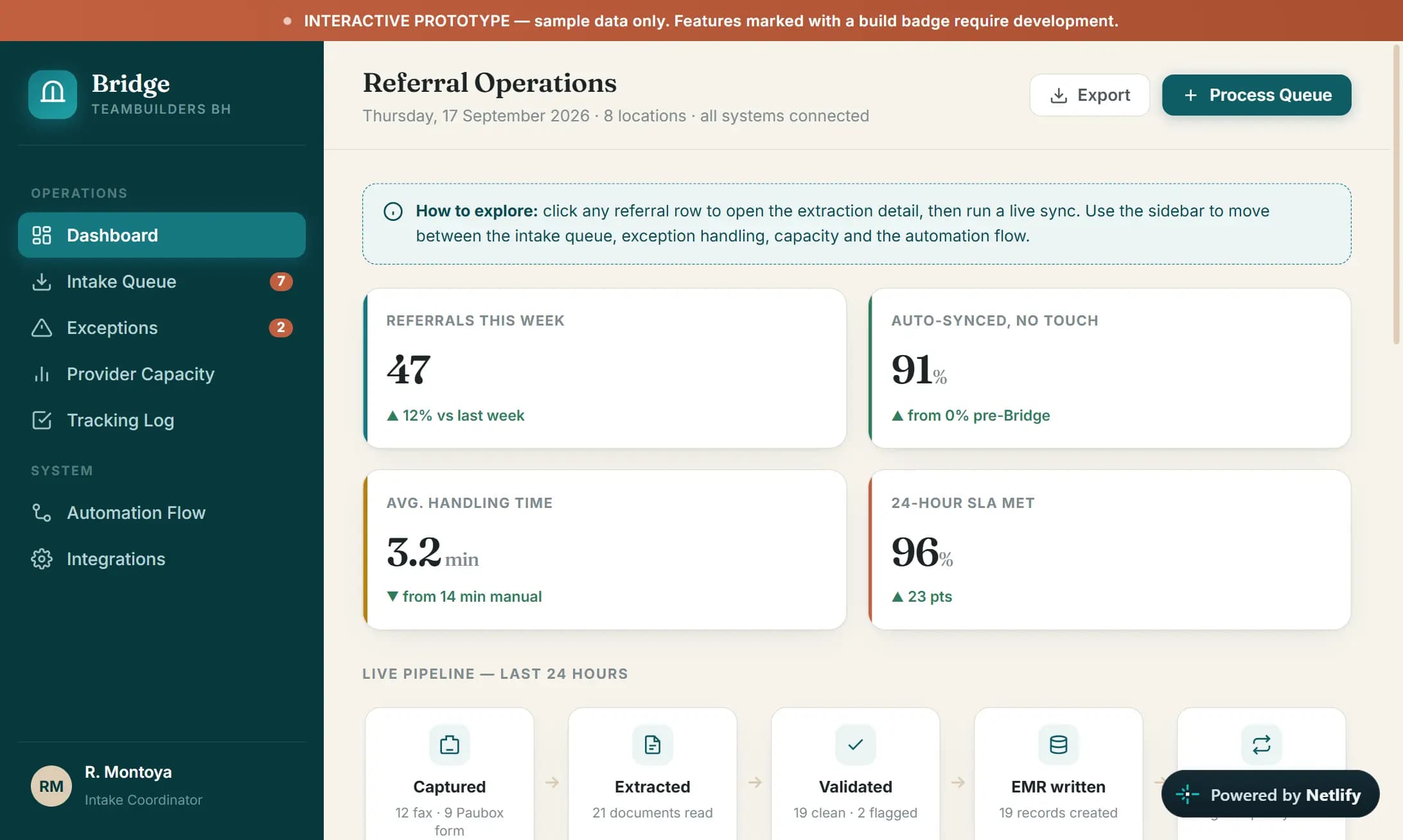1403x840 pixels.
Task: Open the Integrations page
Action: pyautogui.click(x=162, y=559)
